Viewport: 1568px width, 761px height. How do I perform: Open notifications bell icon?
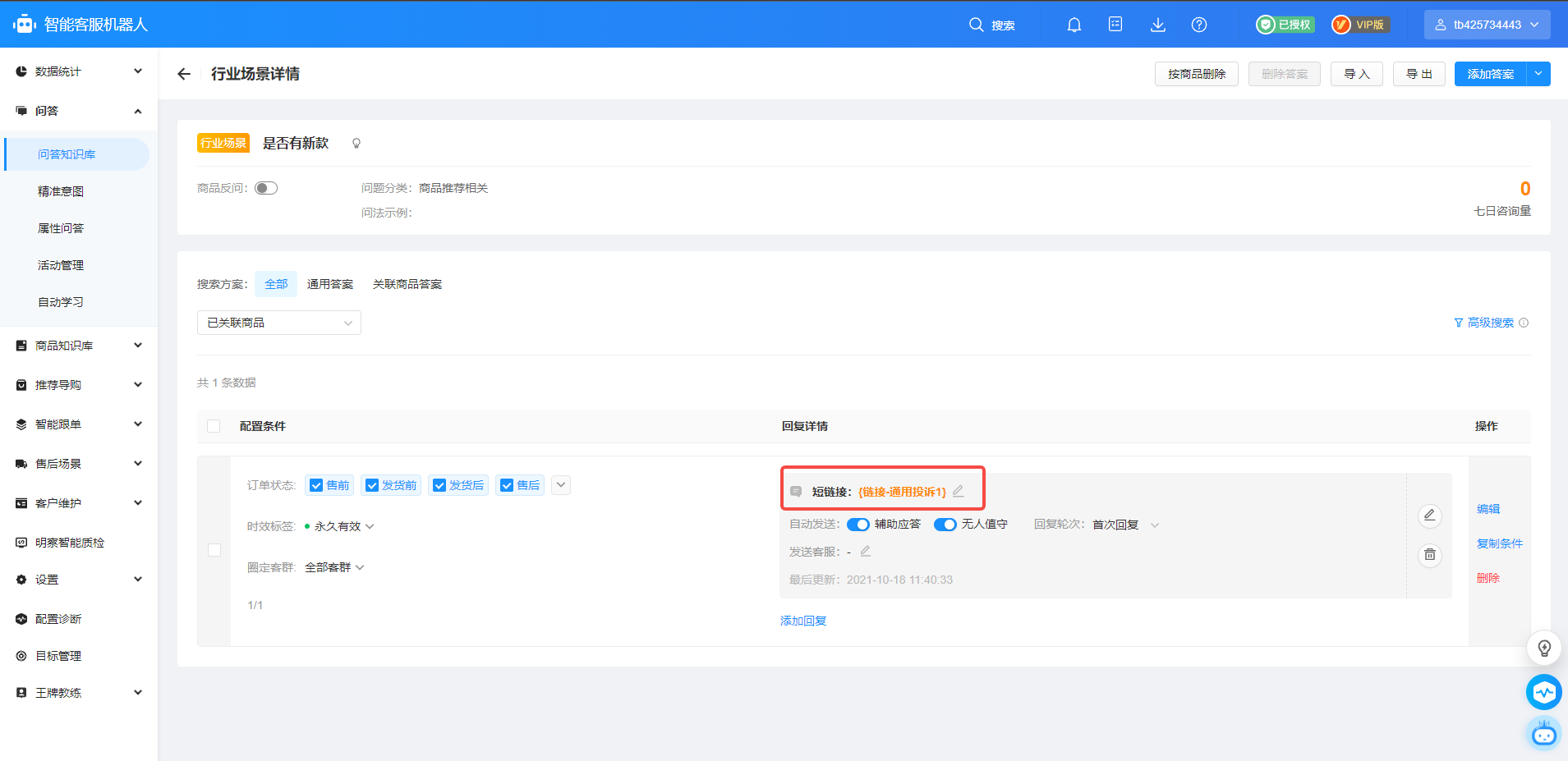point(1074,25)
